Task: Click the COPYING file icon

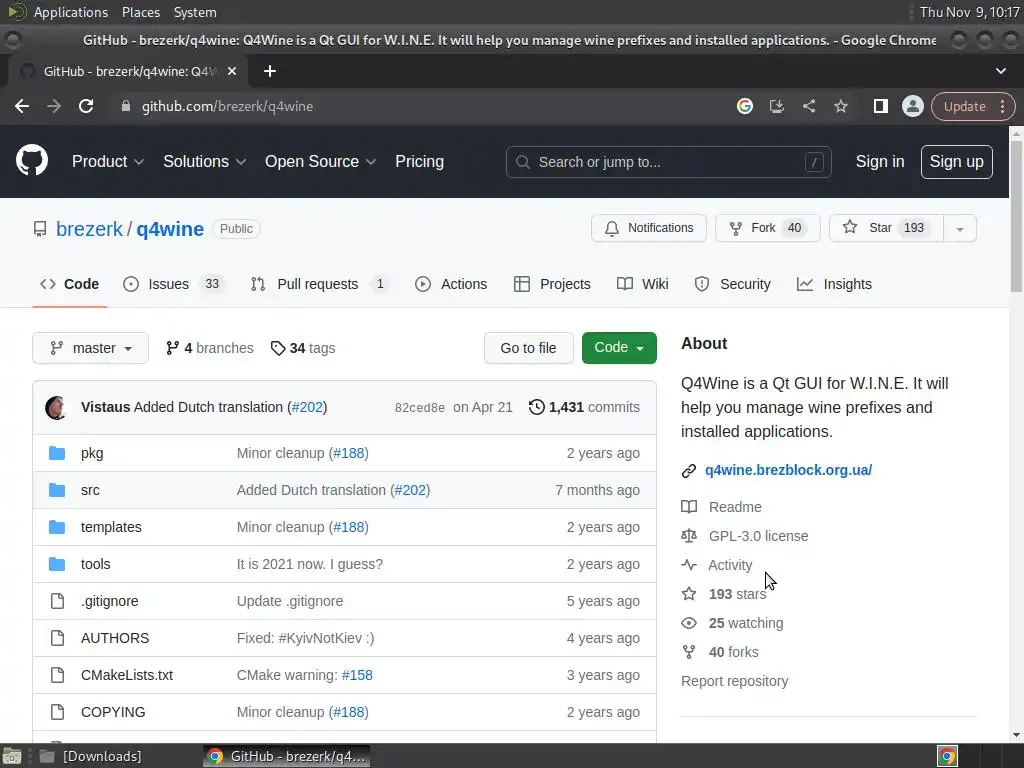Action: pos(57,712)
